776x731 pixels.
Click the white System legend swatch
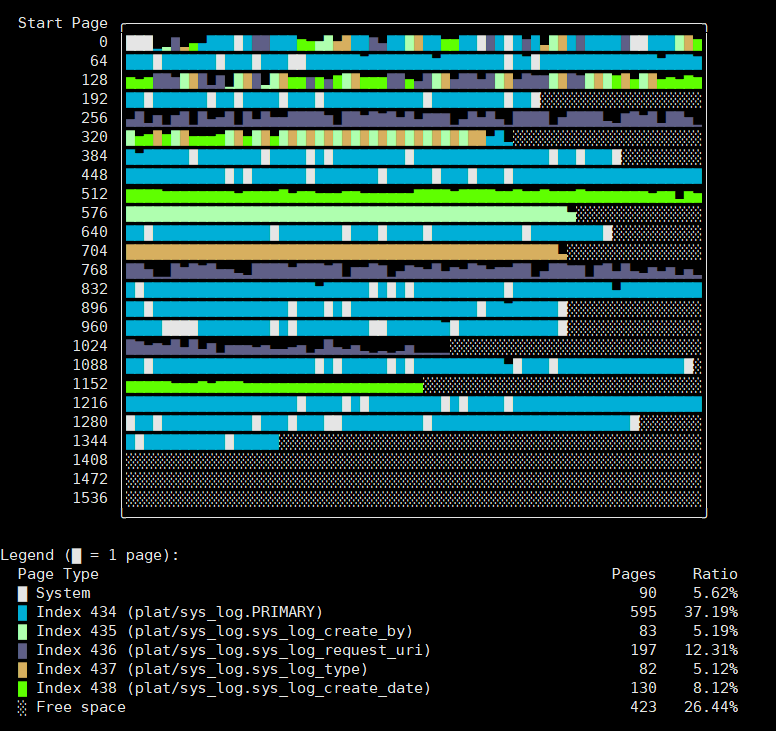click(x=22, y=593)
